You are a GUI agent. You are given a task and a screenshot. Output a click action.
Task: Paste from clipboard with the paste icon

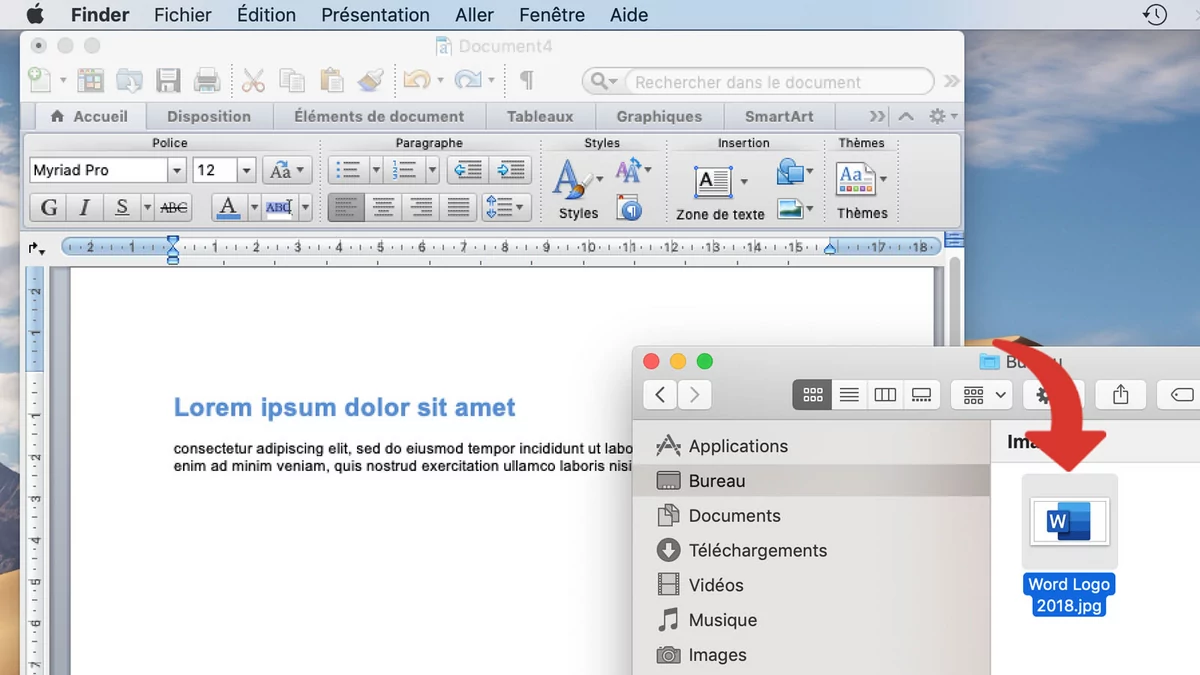pyautogui.click(x=331, y=80)
